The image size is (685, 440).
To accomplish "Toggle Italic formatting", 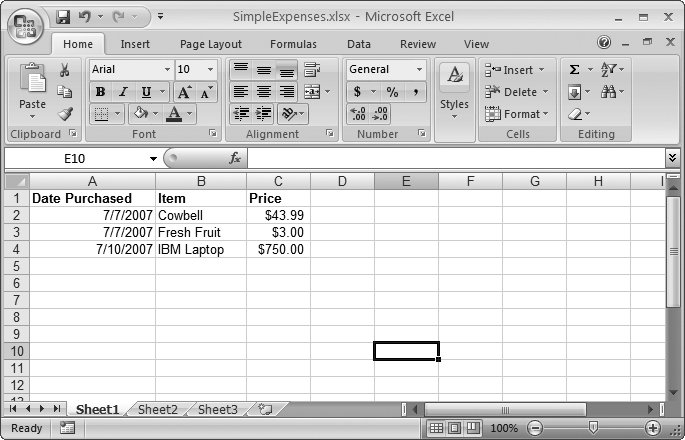I will (x=124, y=92).
